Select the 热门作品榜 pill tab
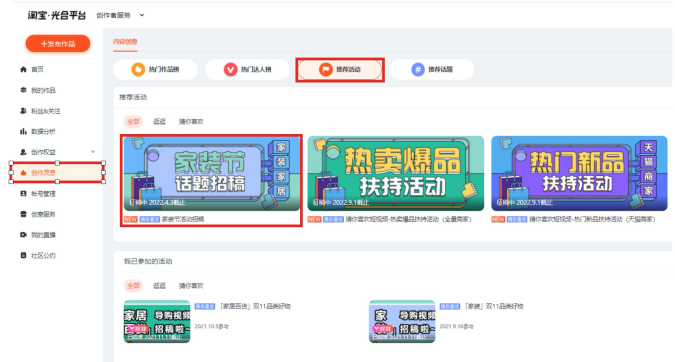 (155, 69)
